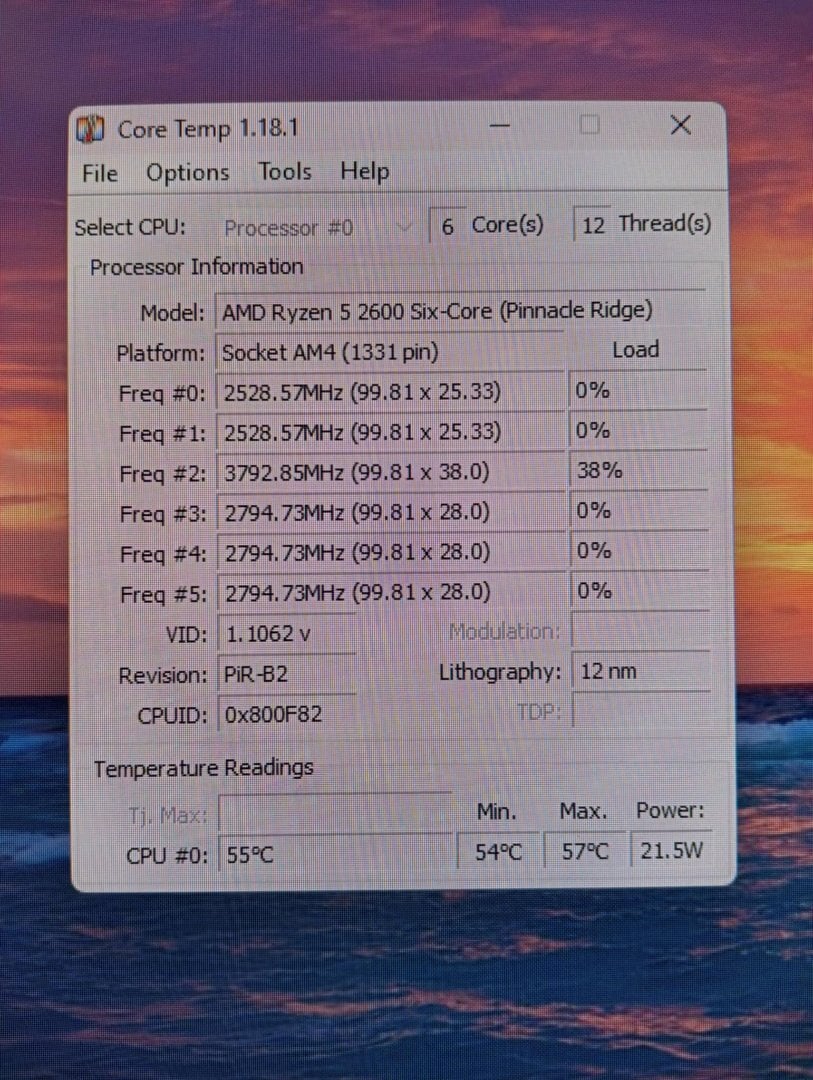
Task: Close the Core Temp window
Action: pyautogui.click(x=681, y=125)
